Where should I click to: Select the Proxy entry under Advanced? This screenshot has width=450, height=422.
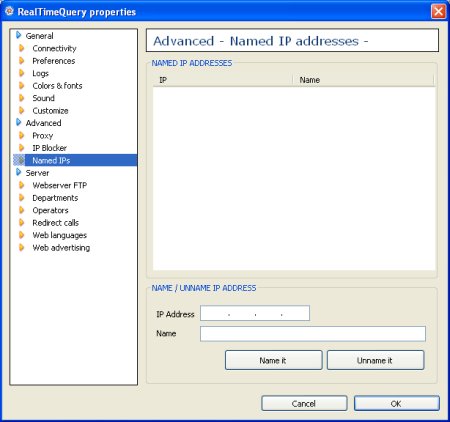[43, 136]
